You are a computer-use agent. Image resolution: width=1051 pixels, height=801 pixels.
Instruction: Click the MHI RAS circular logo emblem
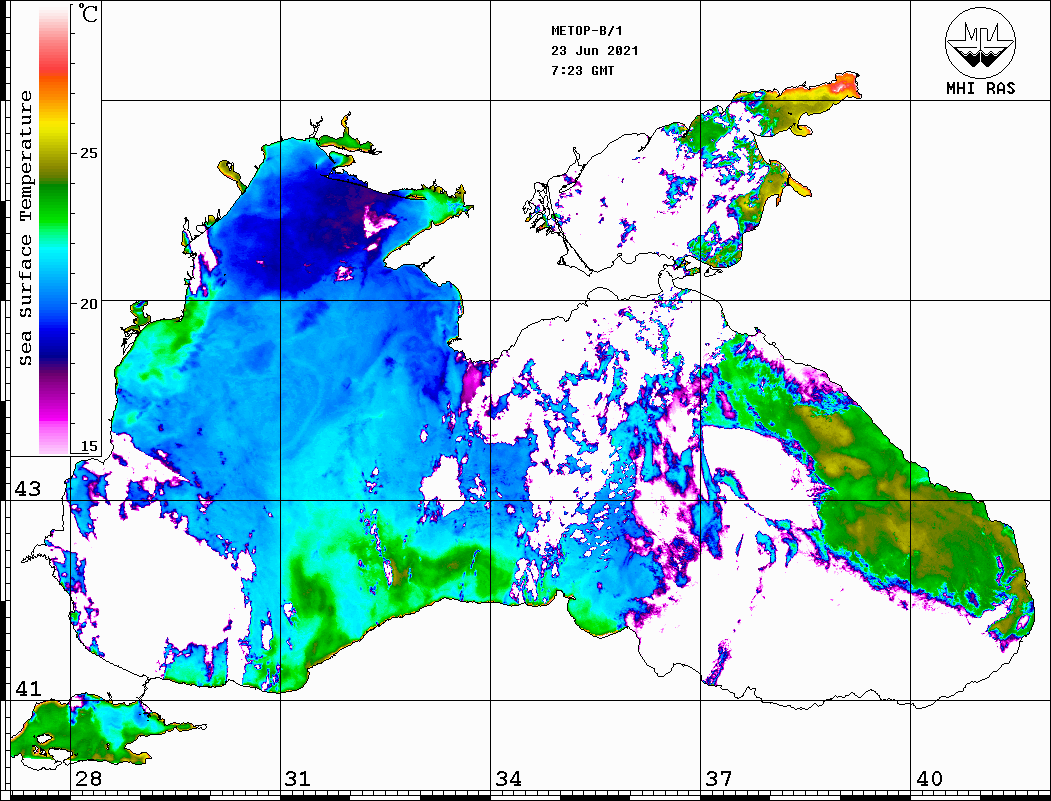click(x=980, y=42)
